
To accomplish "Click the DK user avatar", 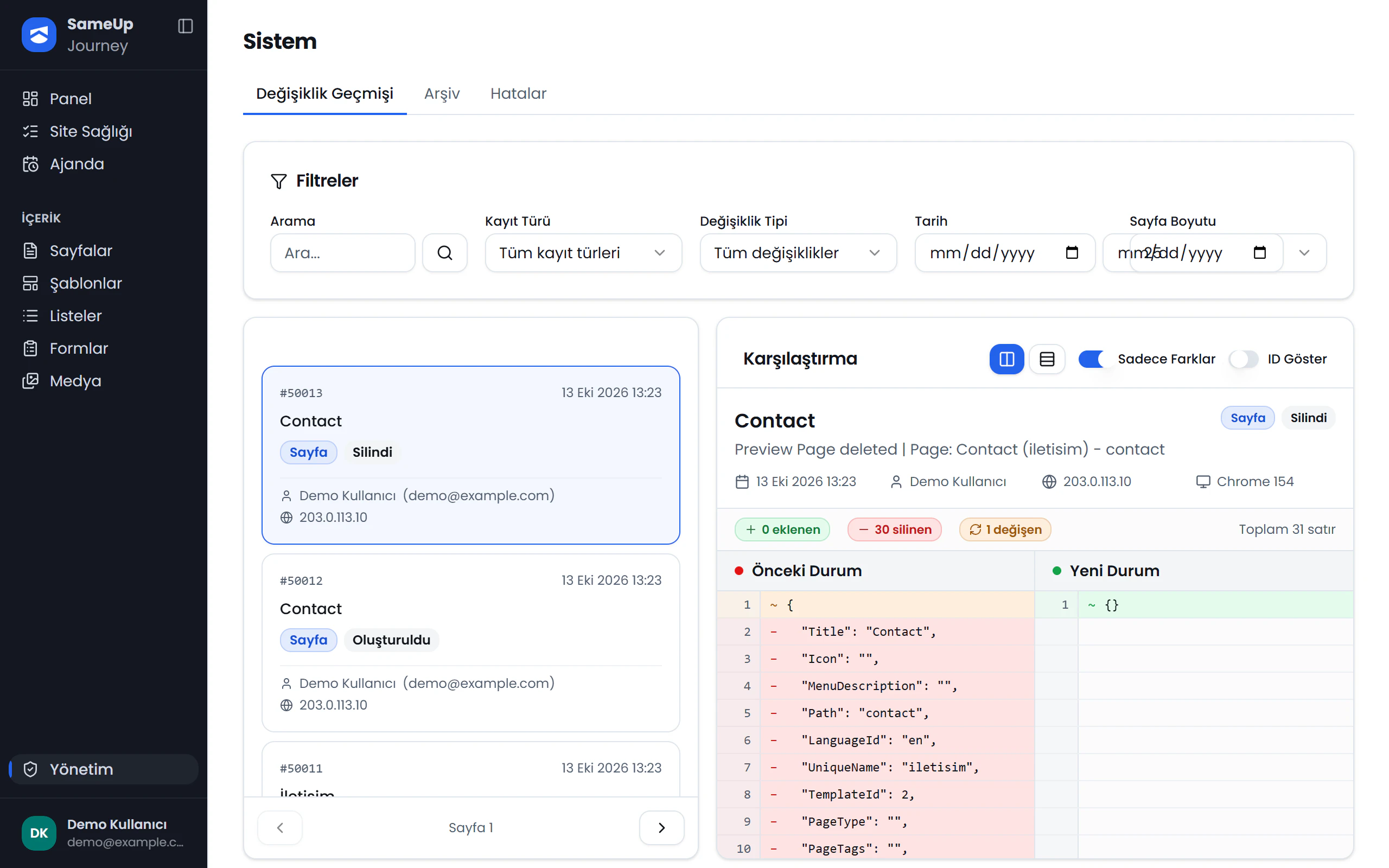I will click(39, 833).
